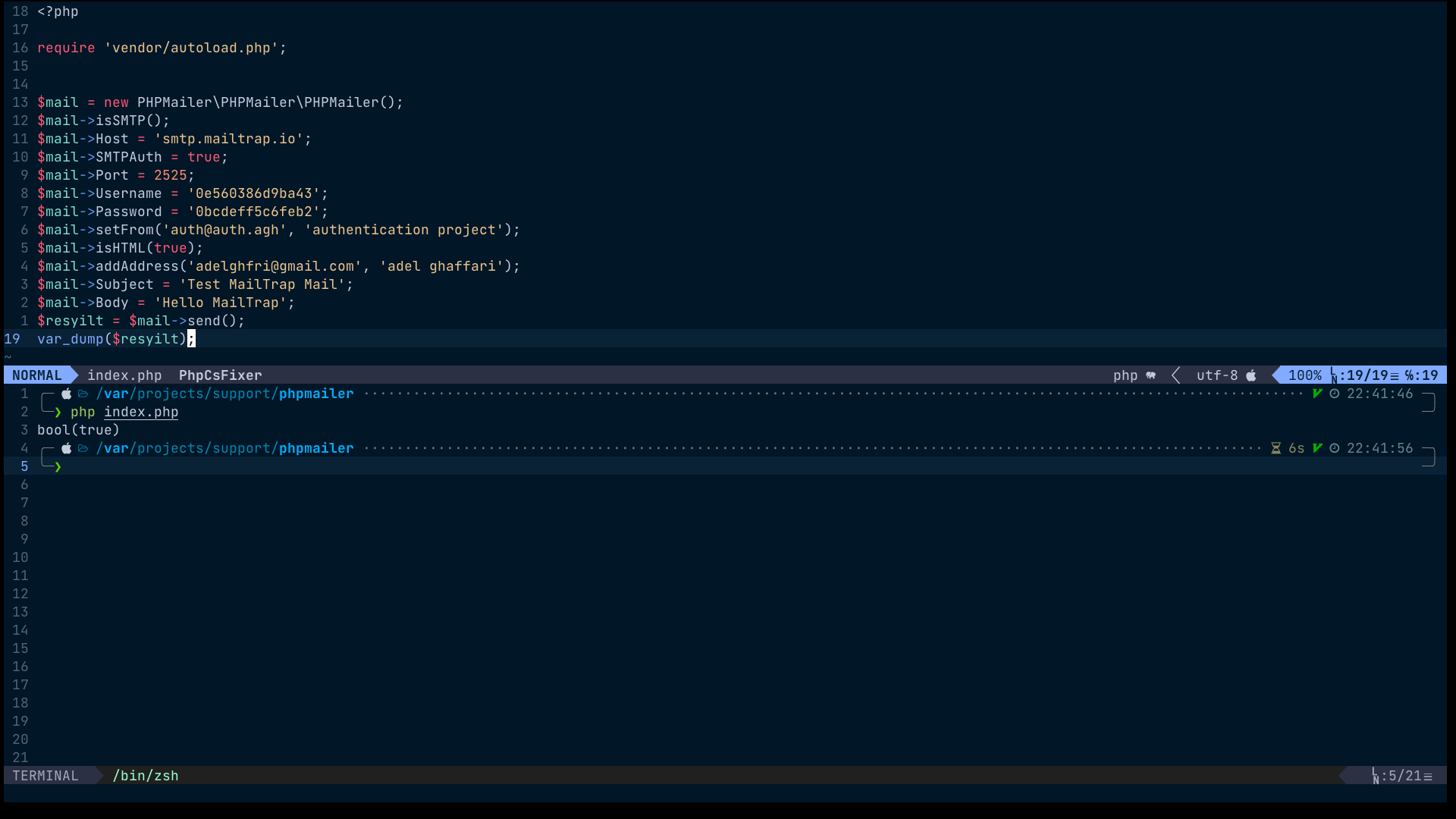
Task: Click the /bin/zsh label in bottom statusline
Action: pyautogui.click(x=146, y=776)
